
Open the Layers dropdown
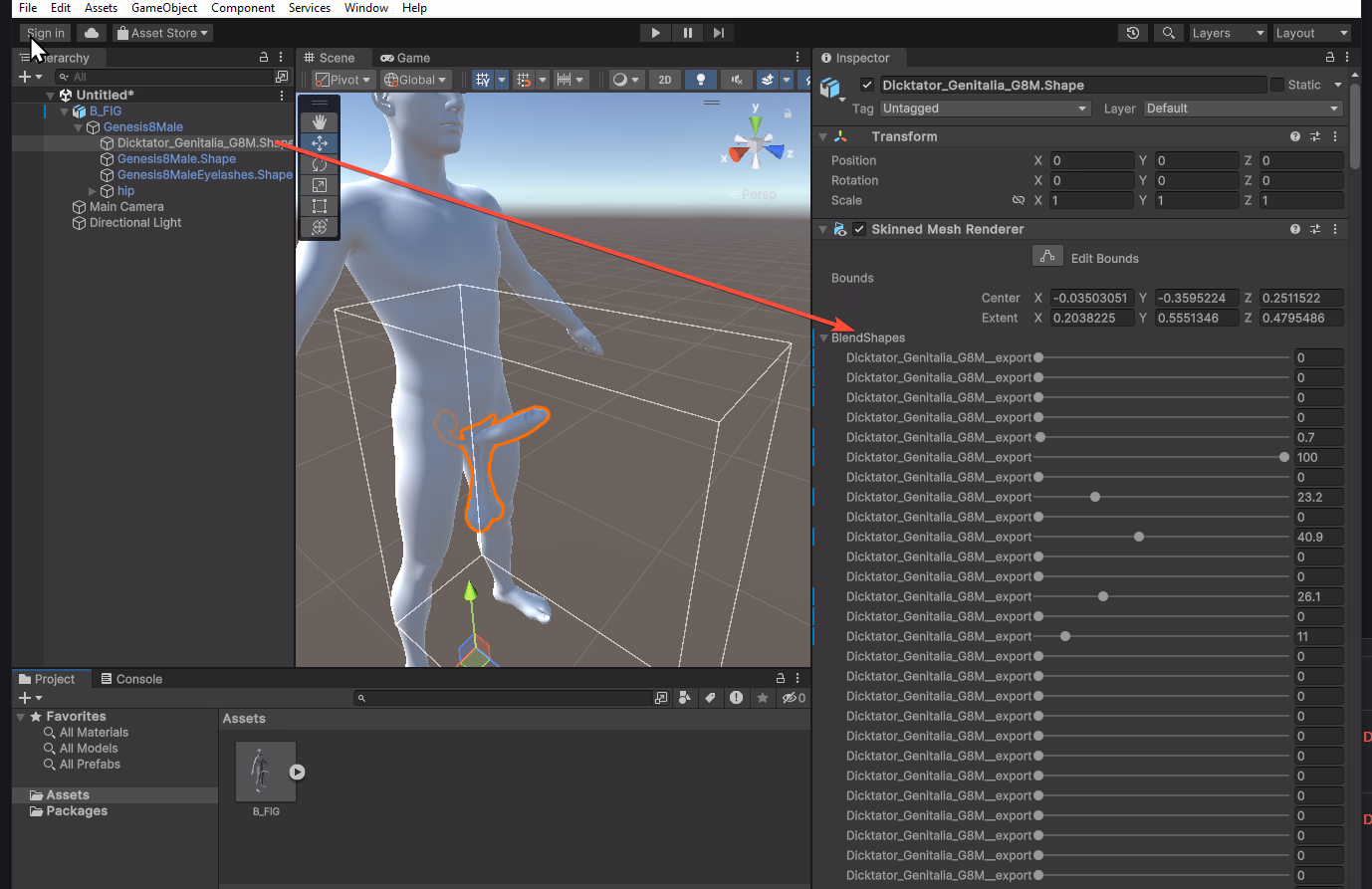coord(1229,33)
